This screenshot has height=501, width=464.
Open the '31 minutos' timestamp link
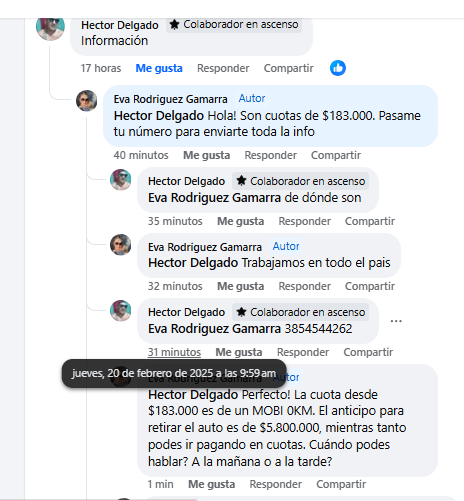tap(174, 352)
